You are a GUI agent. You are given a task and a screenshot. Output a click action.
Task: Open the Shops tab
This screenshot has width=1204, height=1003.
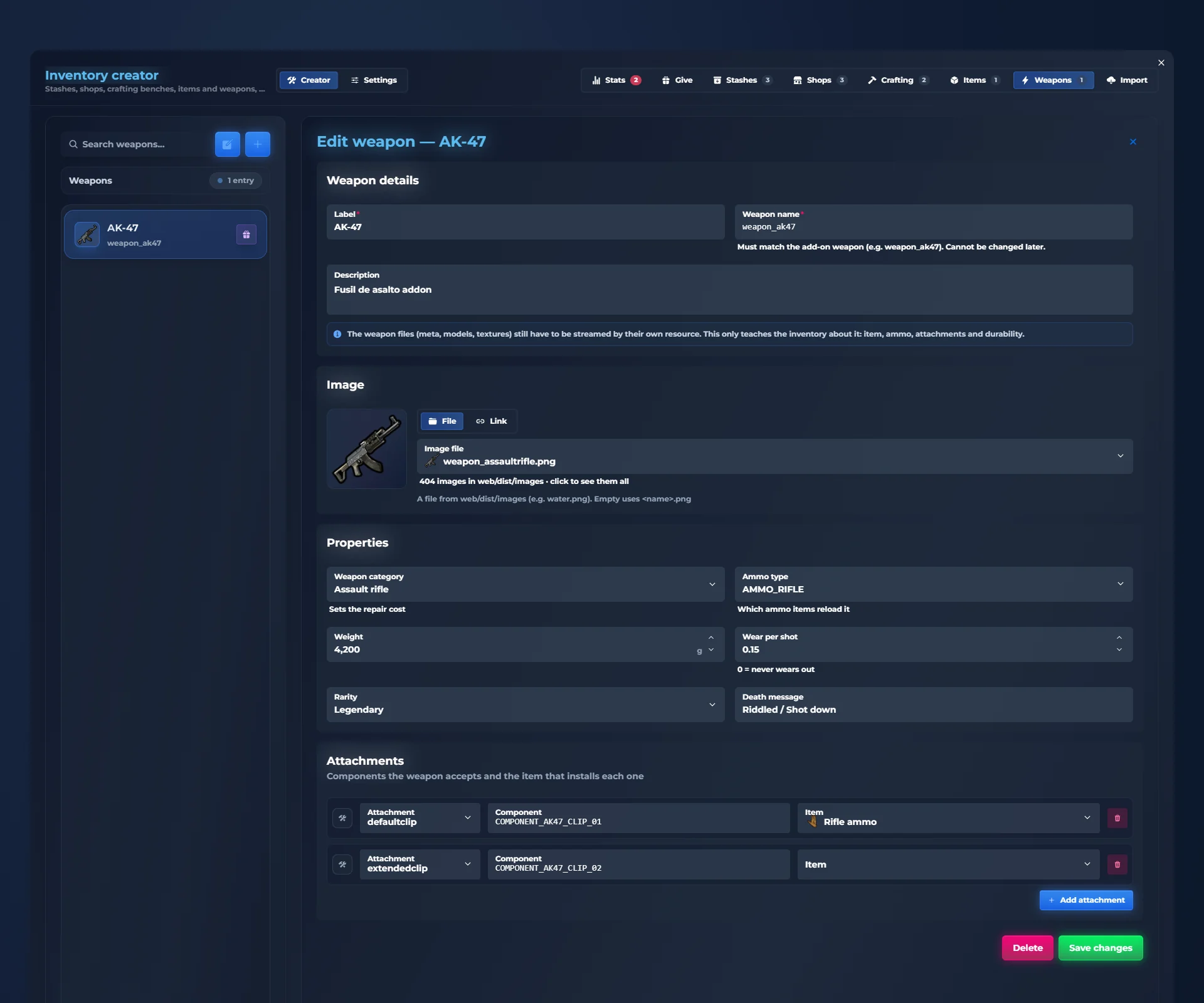point(820,80)
